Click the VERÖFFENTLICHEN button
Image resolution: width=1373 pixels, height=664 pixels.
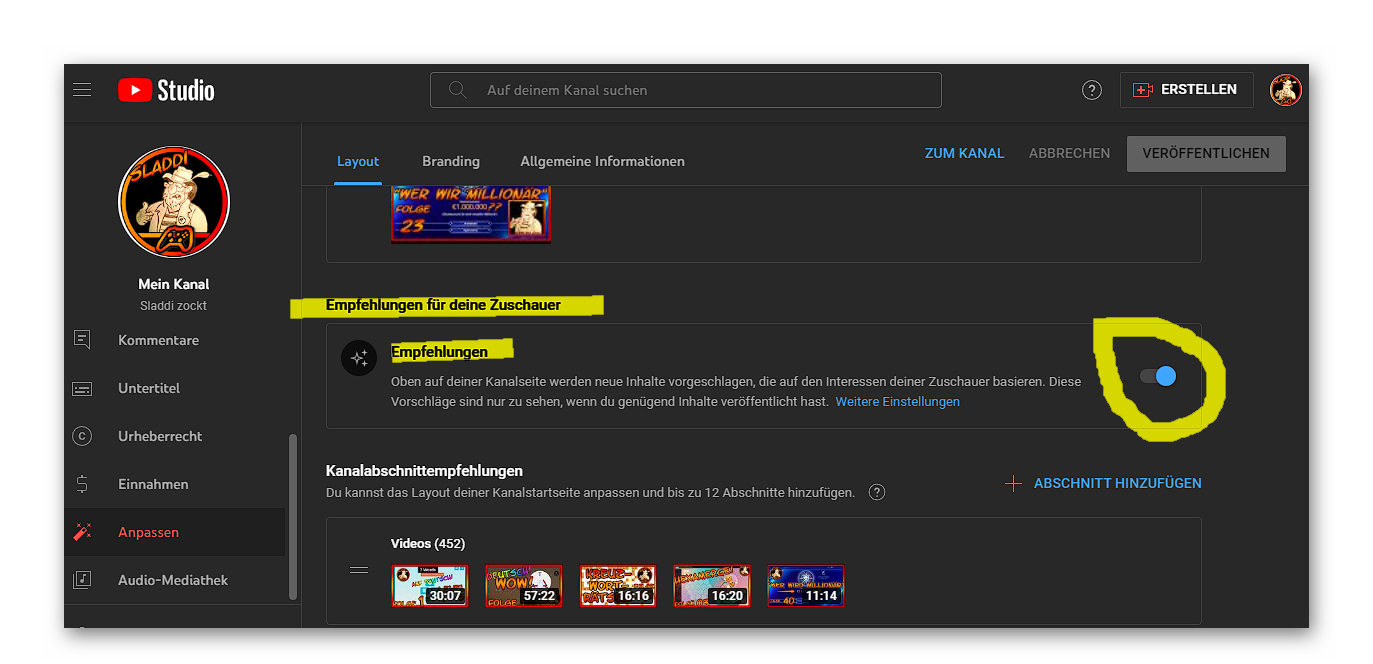(1205, 154)
